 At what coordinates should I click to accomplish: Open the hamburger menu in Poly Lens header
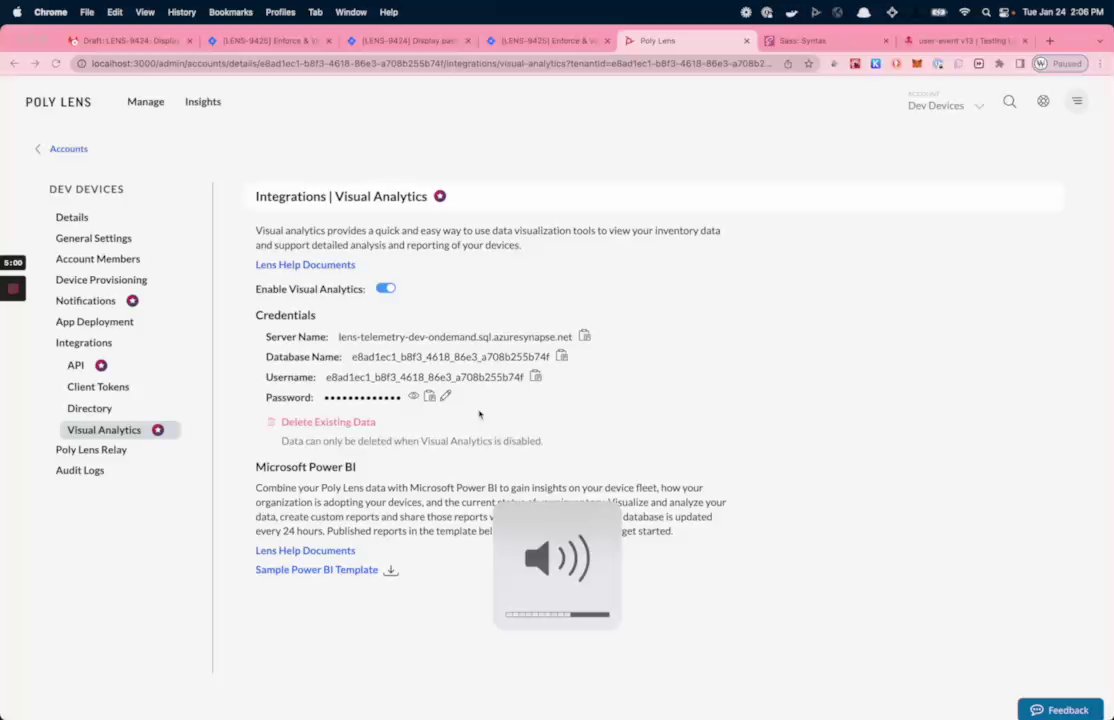pyautogui.click(x=1077, y=101)
